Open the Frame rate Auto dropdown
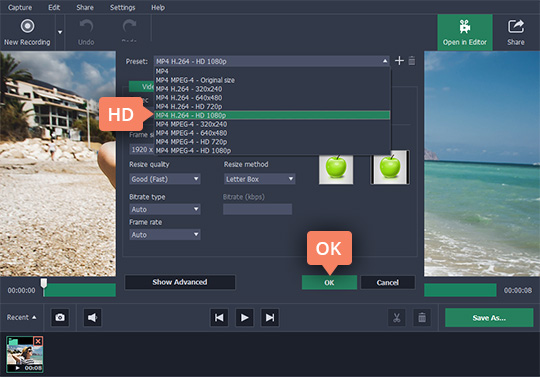 point(165,235)
